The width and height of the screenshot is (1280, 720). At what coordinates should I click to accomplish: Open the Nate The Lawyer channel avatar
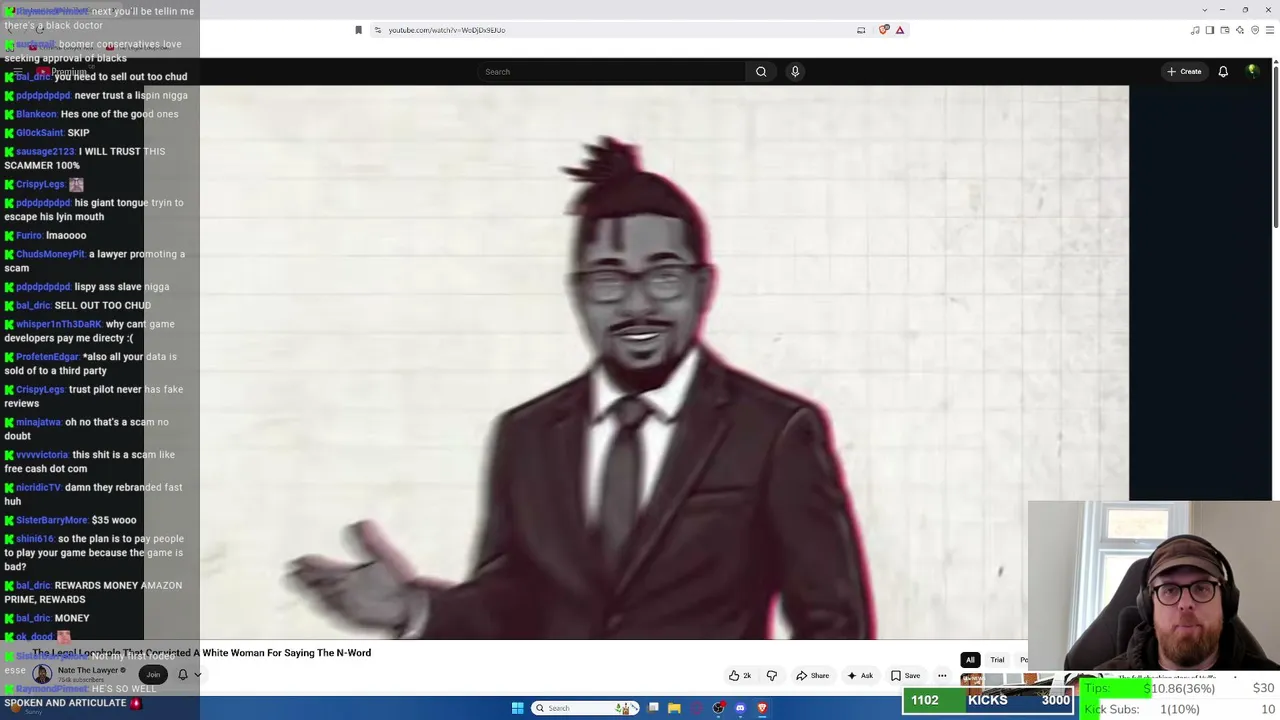(42, 675)
